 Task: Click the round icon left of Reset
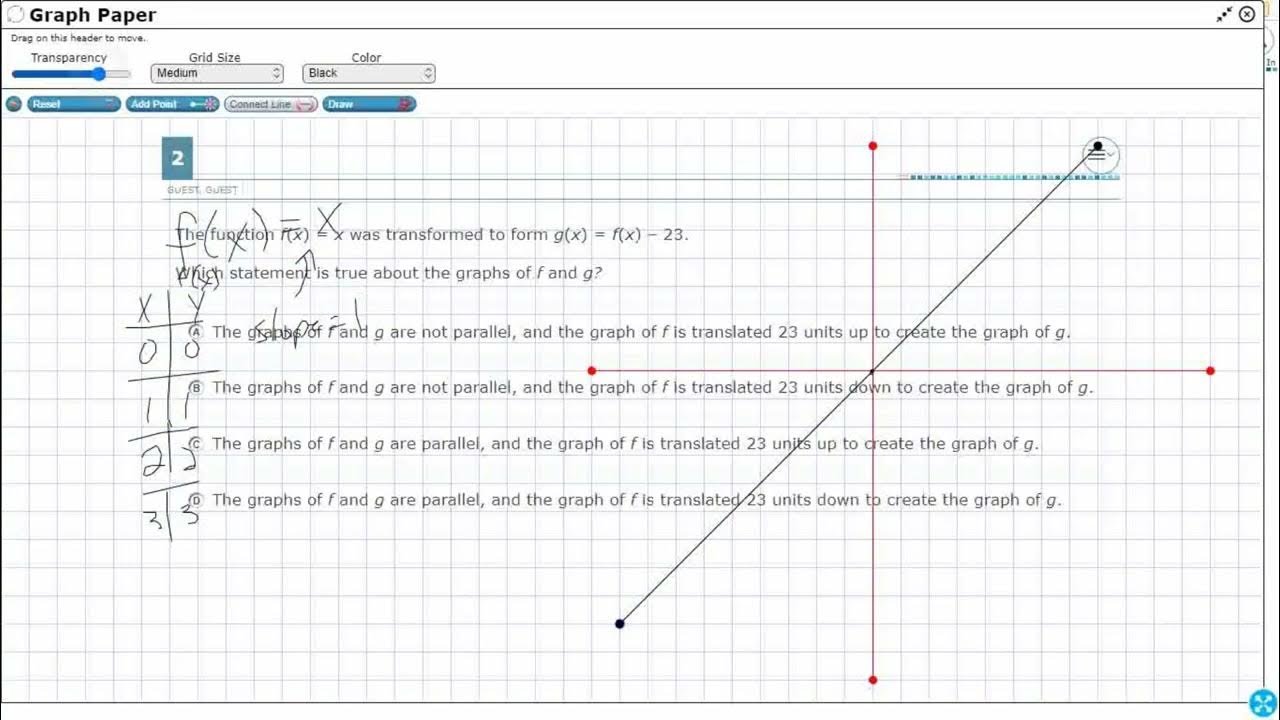[x=14, y=104]
